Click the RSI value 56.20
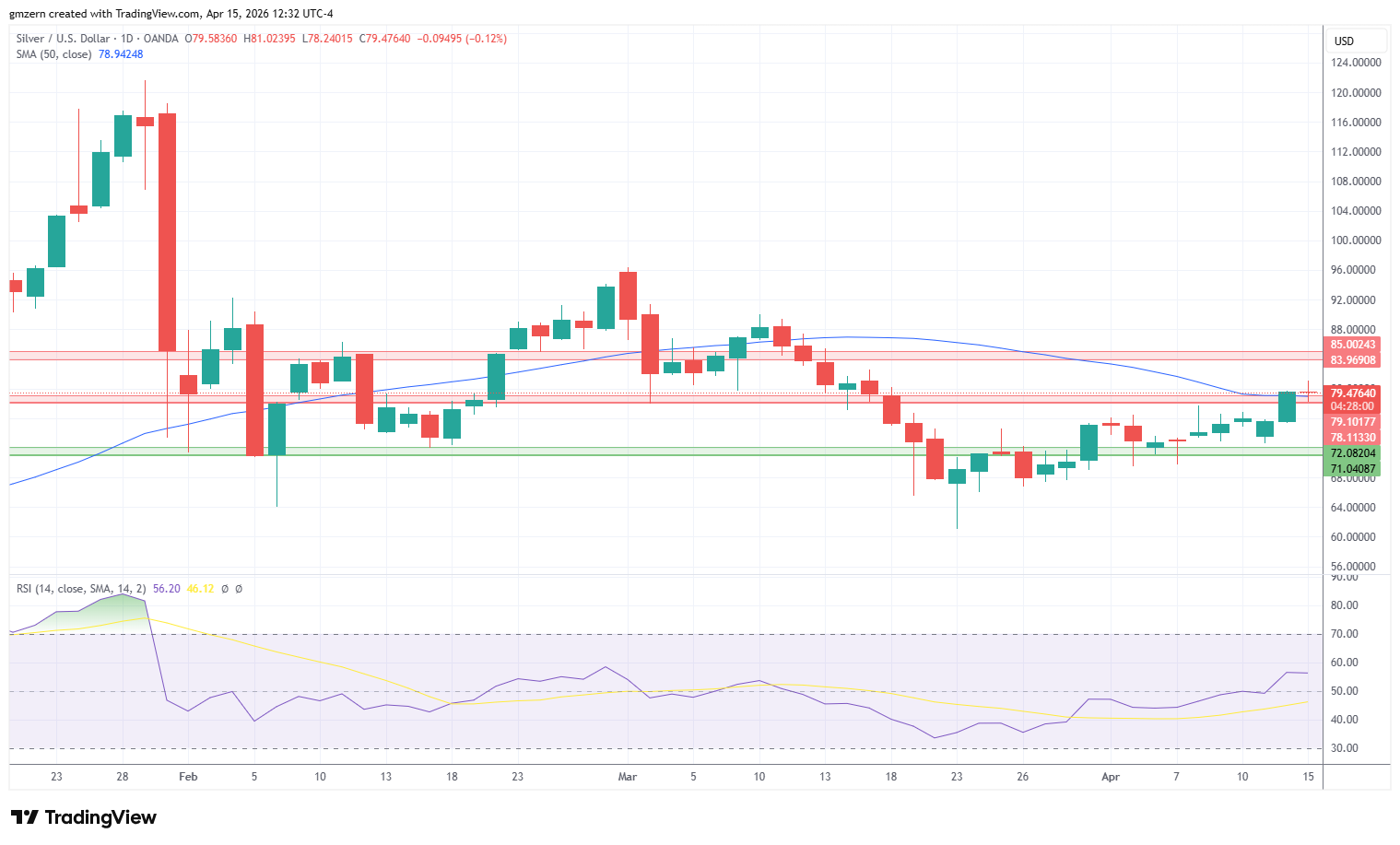 (167, 589)
